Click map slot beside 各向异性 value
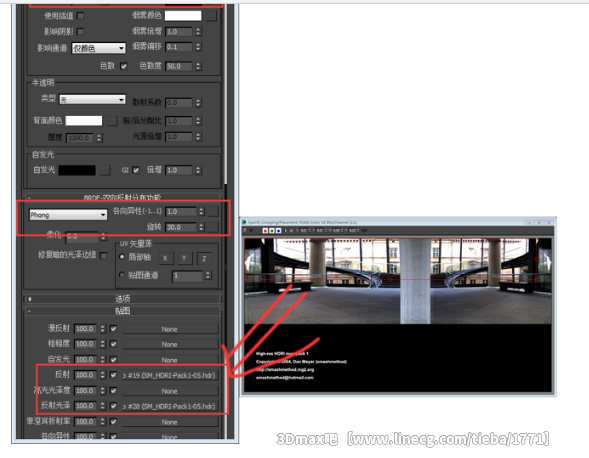589x458 pixels. click(213, 212)
